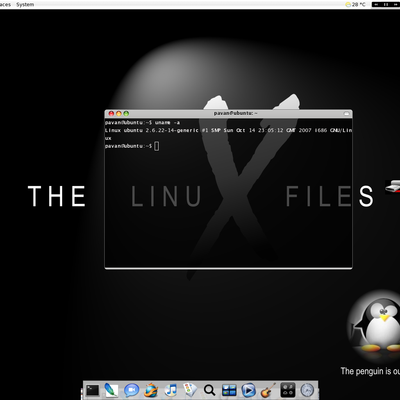Minimize the terminal with the yellow button
The height and width of the screenshot is (400, 400).
point(119,114)
